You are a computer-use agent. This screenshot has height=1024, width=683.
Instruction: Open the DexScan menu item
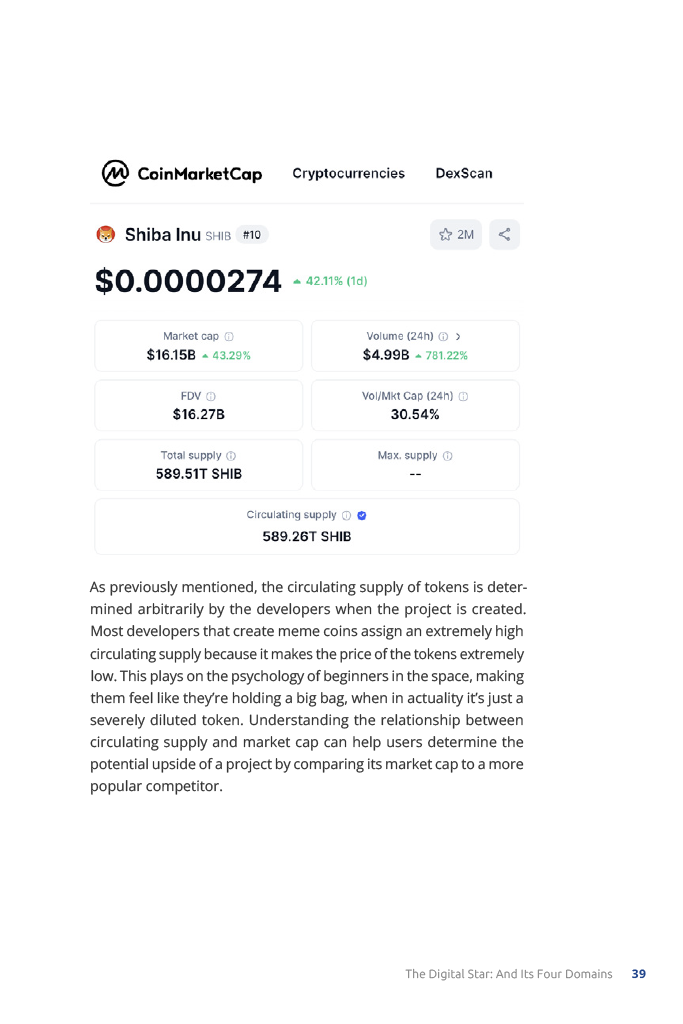click(464, 173)
